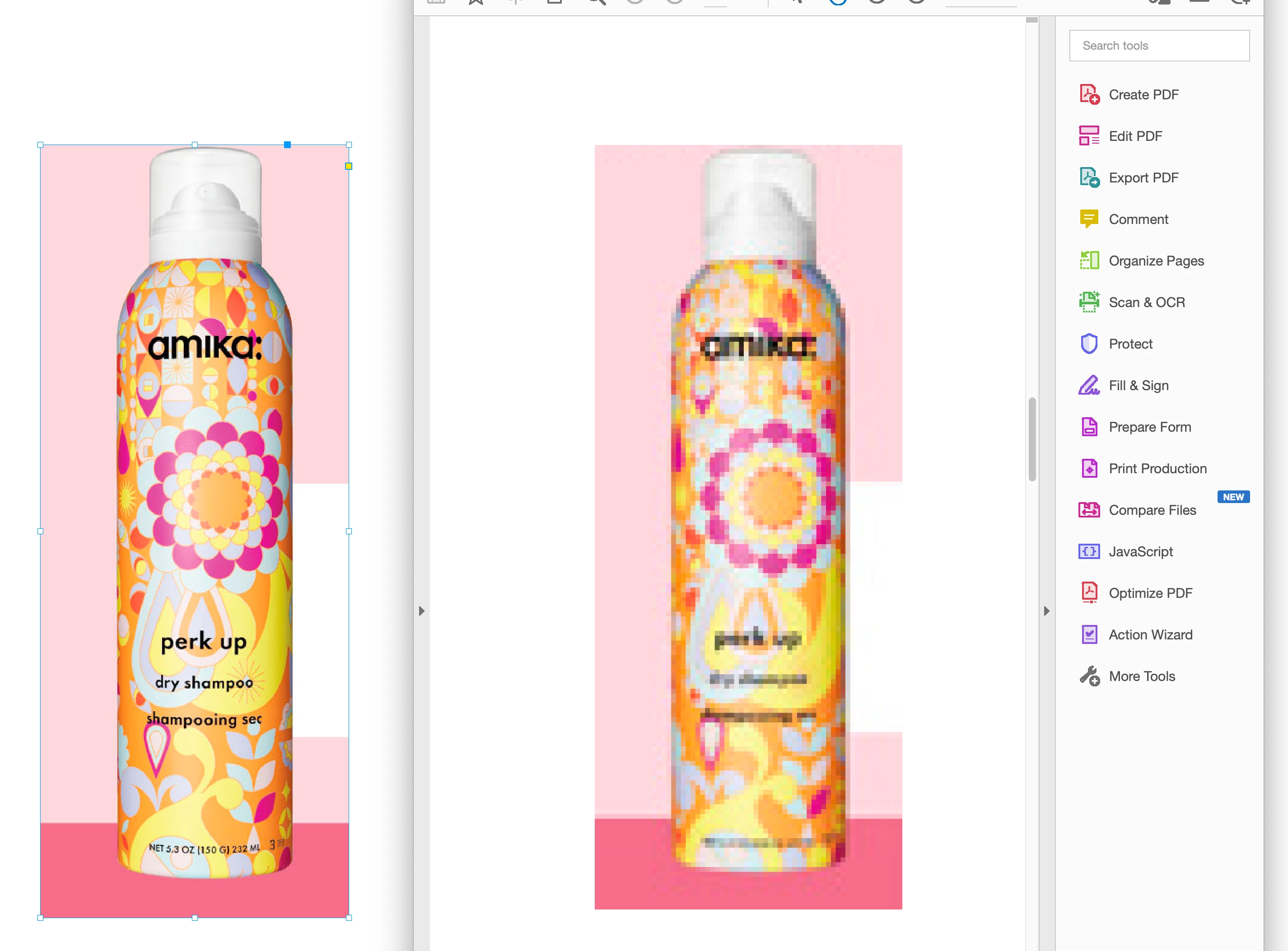Click the Organize Pages icon

[x=1089, y=261]
